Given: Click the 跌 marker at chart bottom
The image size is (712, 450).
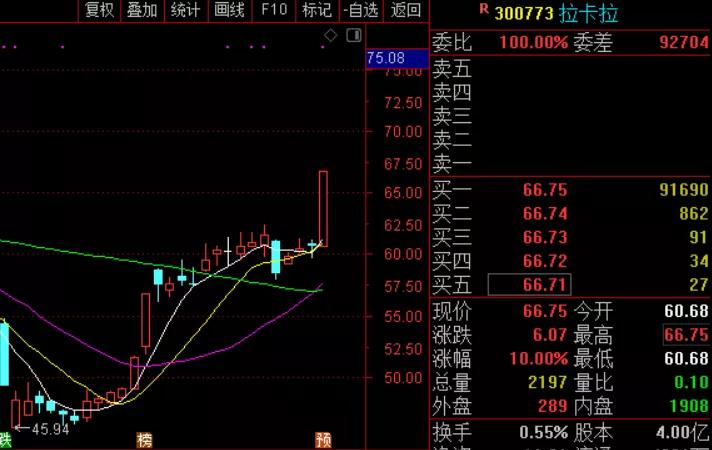Looking at the screenshot, I should point(5,440).
